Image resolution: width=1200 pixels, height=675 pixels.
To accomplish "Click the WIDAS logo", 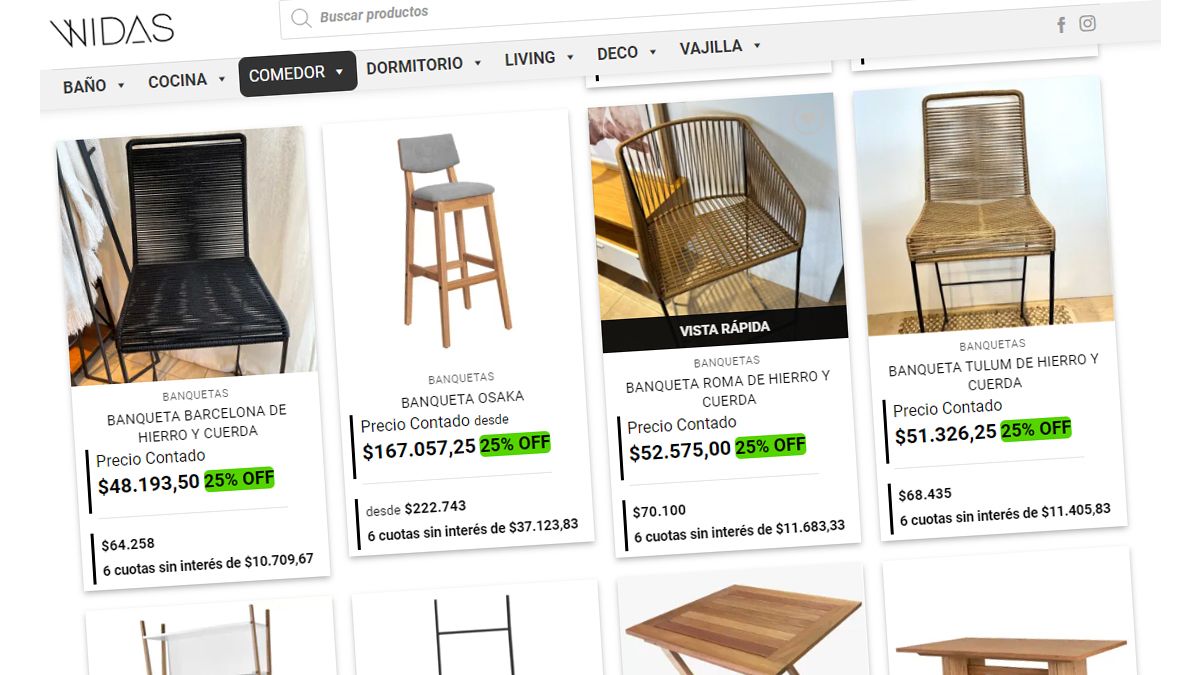I will (112, 30).
